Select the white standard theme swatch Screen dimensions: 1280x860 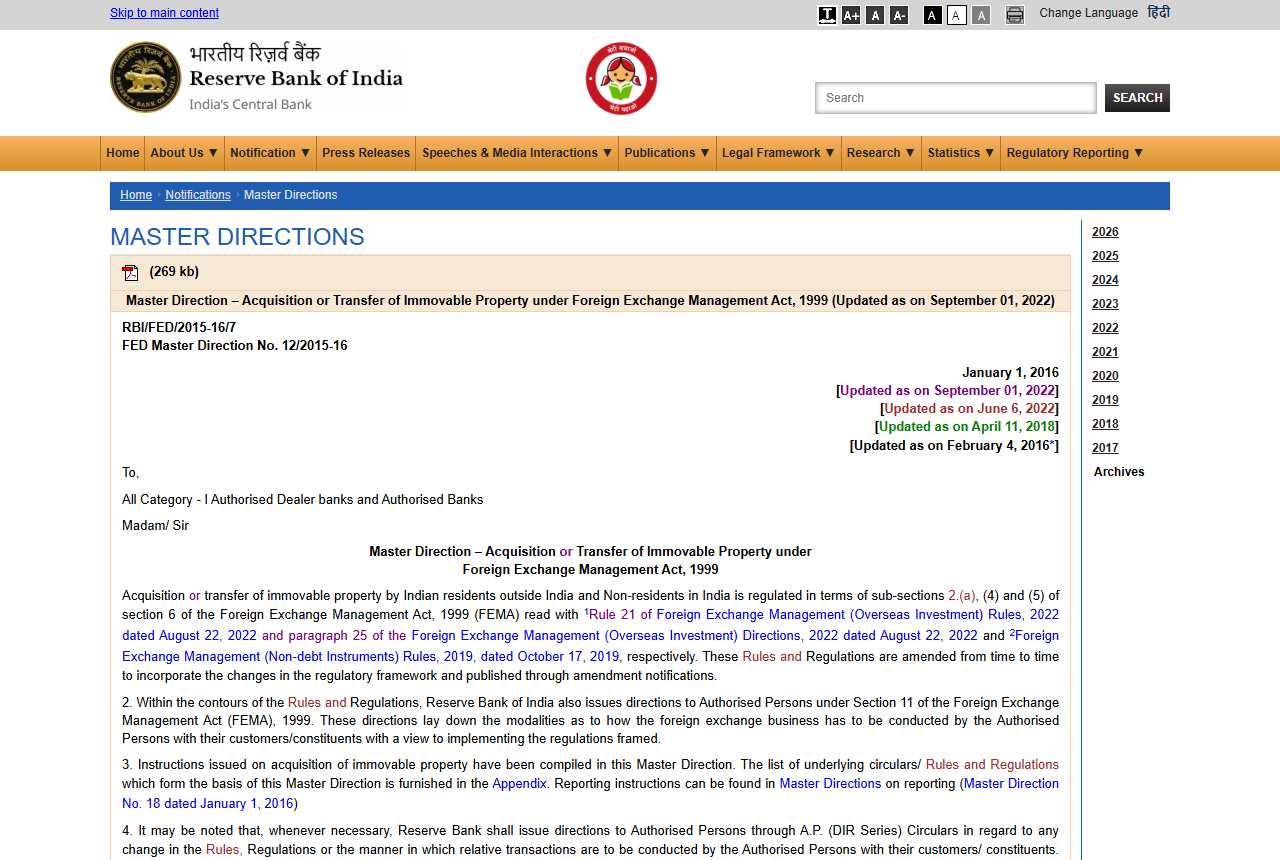[957, 15]
